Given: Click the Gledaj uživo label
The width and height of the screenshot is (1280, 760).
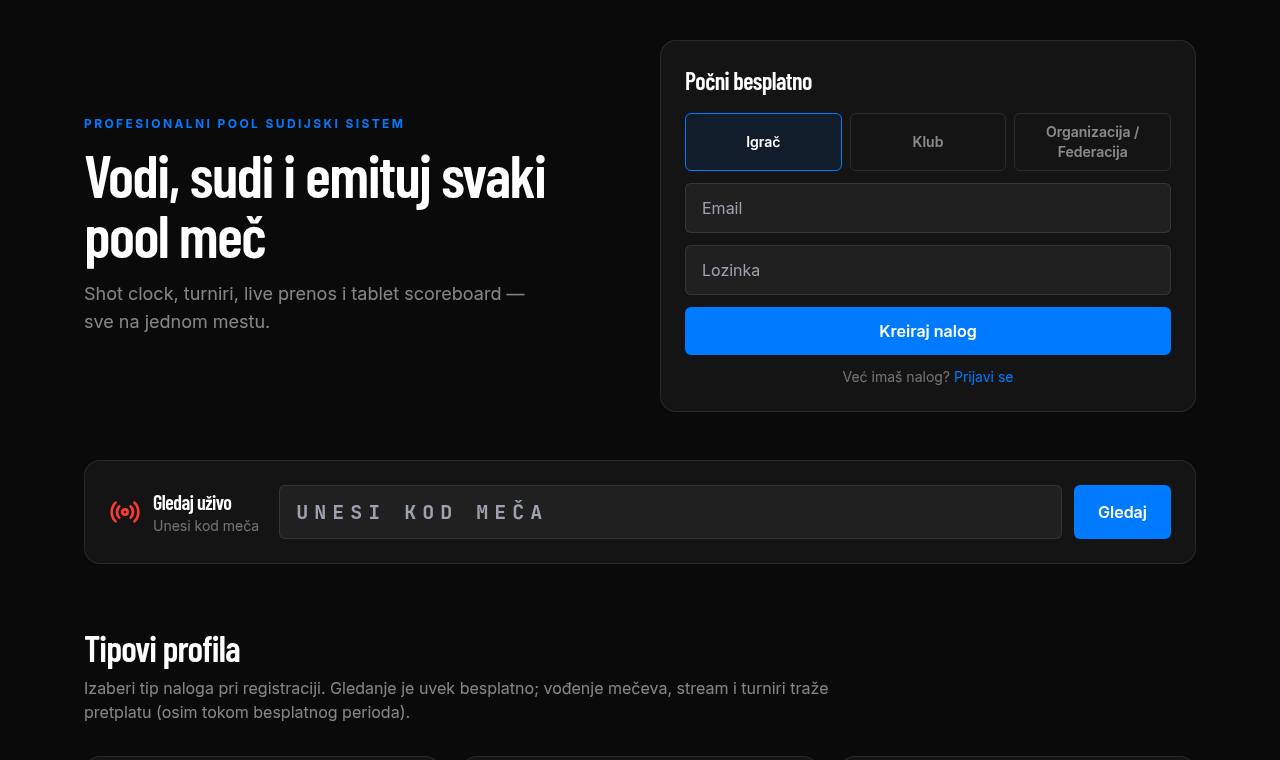Looking at the screenshot, I should [x=192, y=502].
